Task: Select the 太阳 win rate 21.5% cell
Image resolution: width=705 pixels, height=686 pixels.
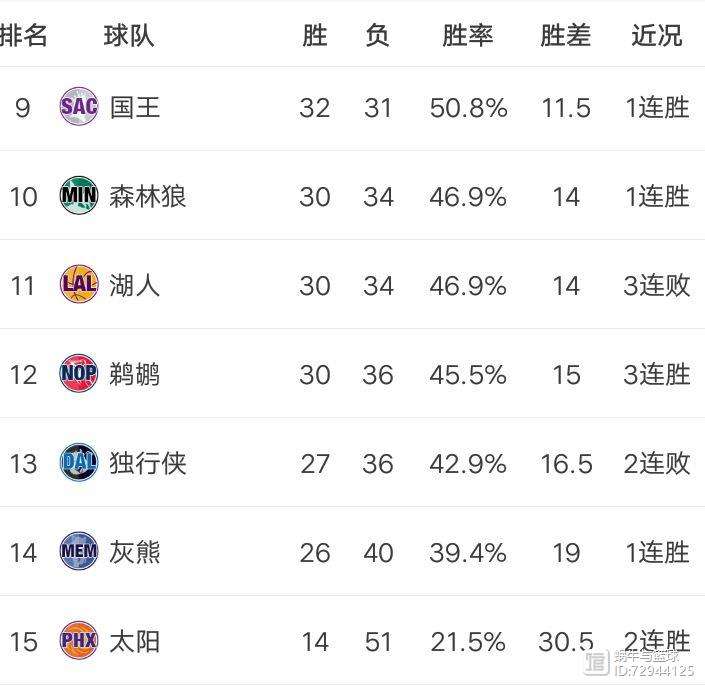Action: pyautogui.click(x=468, y=641)
